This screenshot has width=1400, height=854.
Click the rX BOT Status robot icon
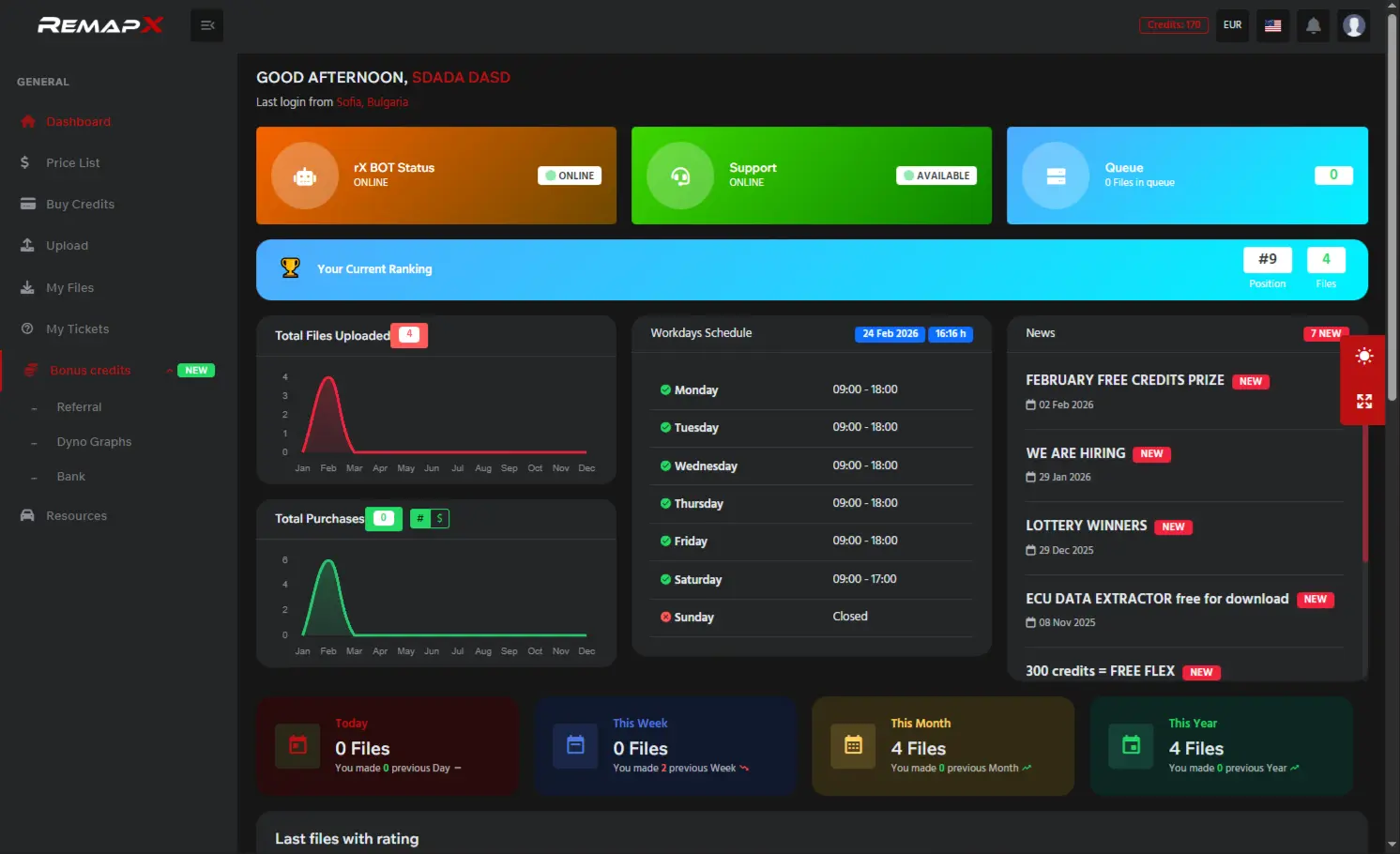click(x=305, y=175)
